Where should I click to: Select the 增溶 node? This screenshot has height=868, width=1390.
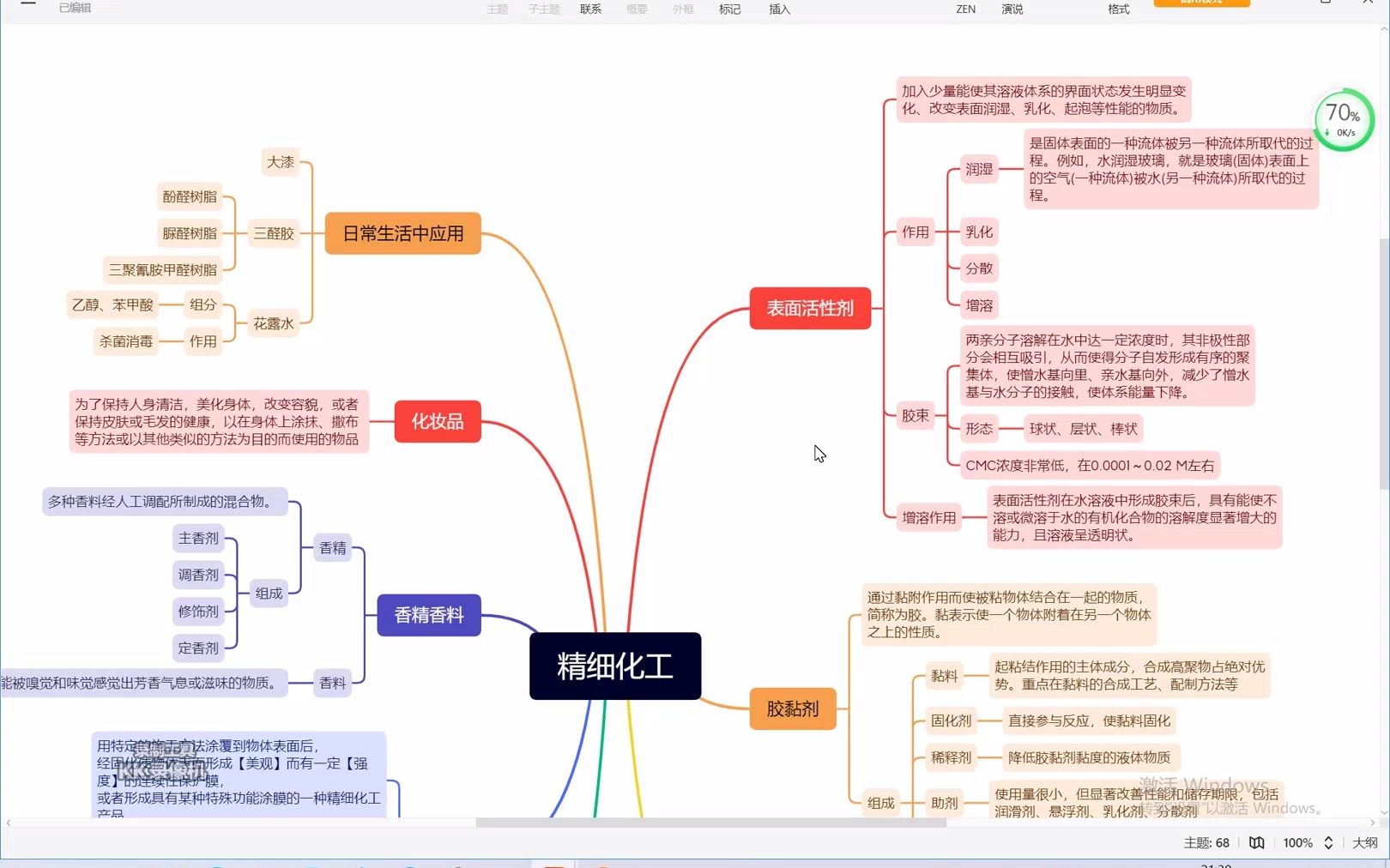pos(979,305)
